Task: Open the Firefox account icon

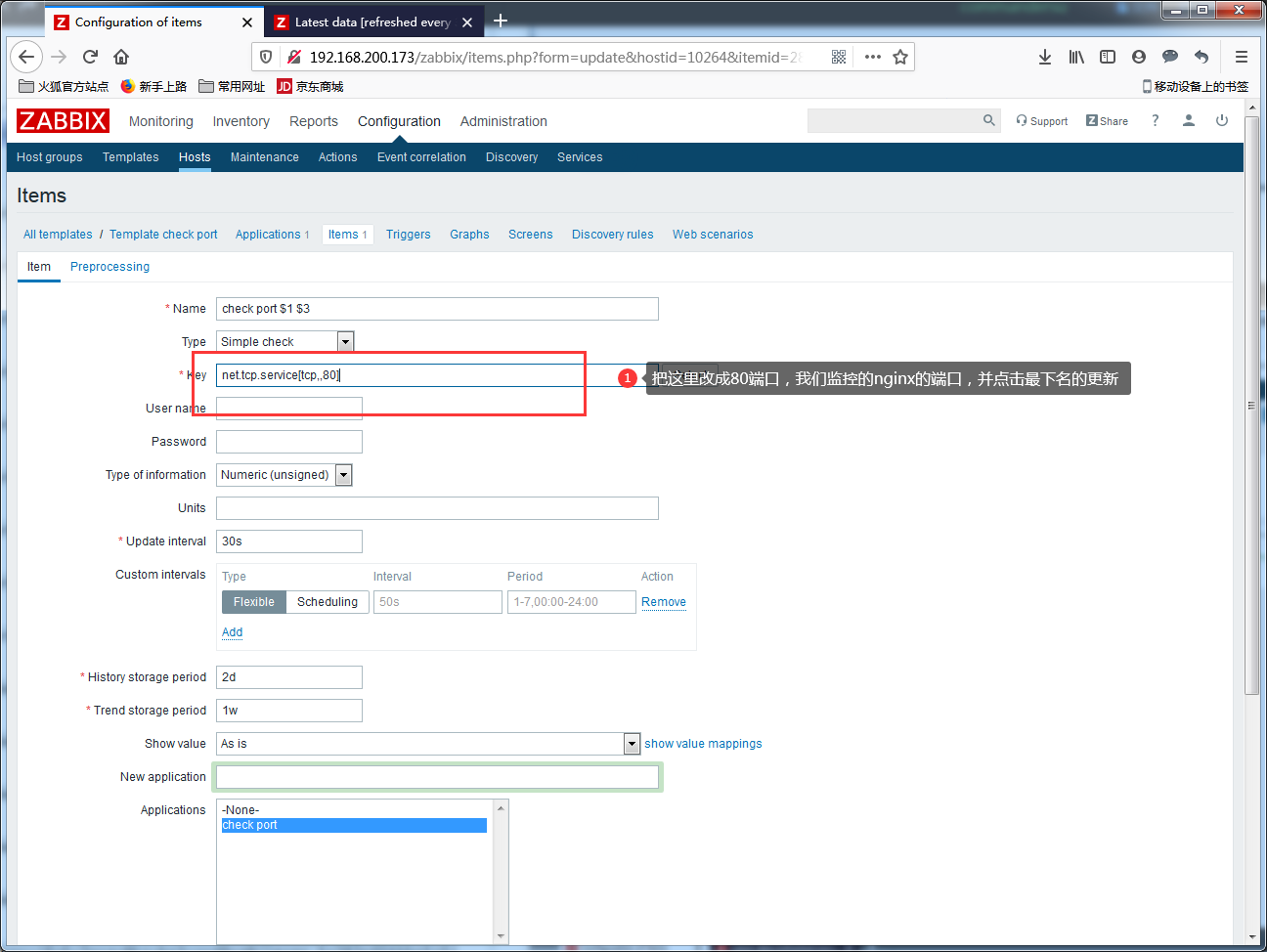Action: pos(1139,57)
